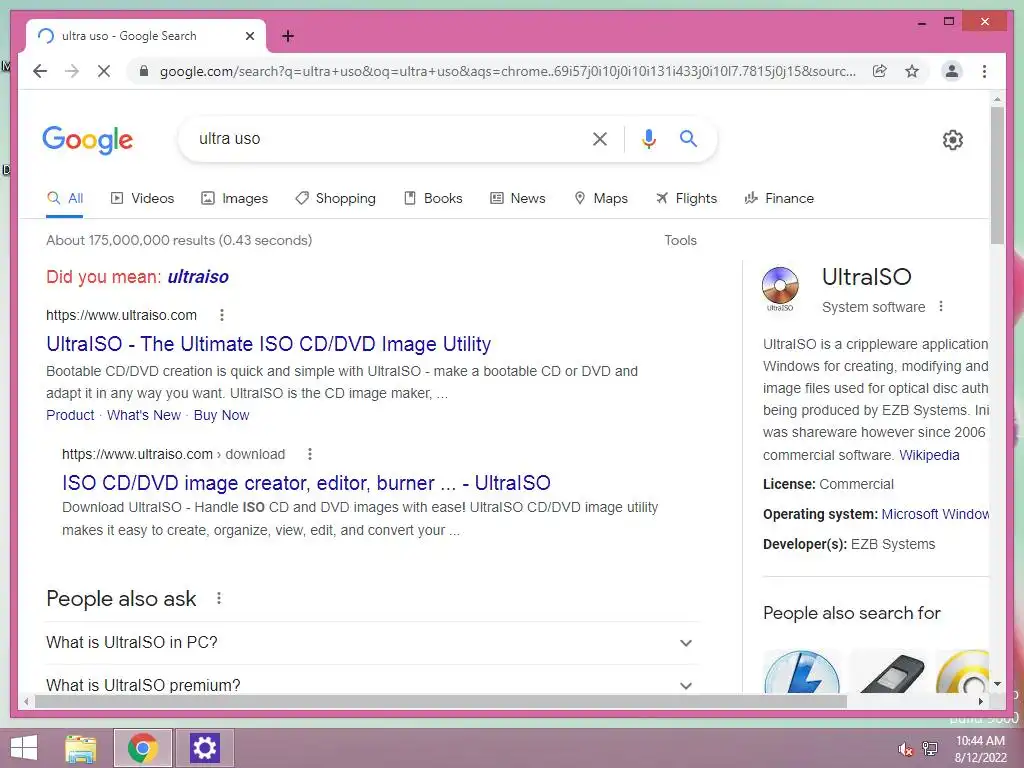Click the https://www.ultraiso.com URL text
The width and height of the screenshot is (1024, 768).
click(121, 315)
